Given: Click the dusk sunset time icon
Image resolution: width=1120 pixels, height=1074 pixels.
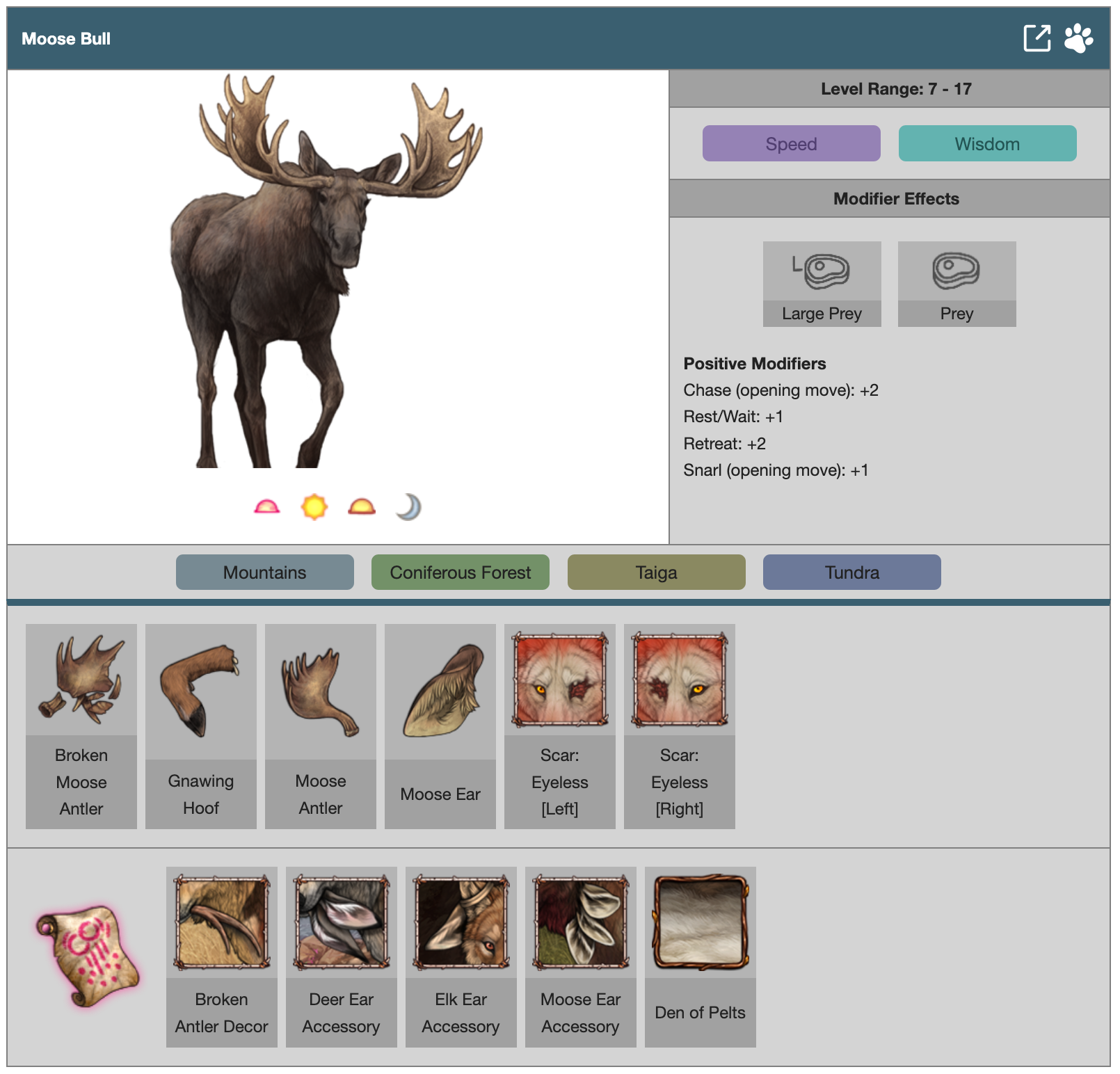Looking at the screenshot, I should click(362, 506).
